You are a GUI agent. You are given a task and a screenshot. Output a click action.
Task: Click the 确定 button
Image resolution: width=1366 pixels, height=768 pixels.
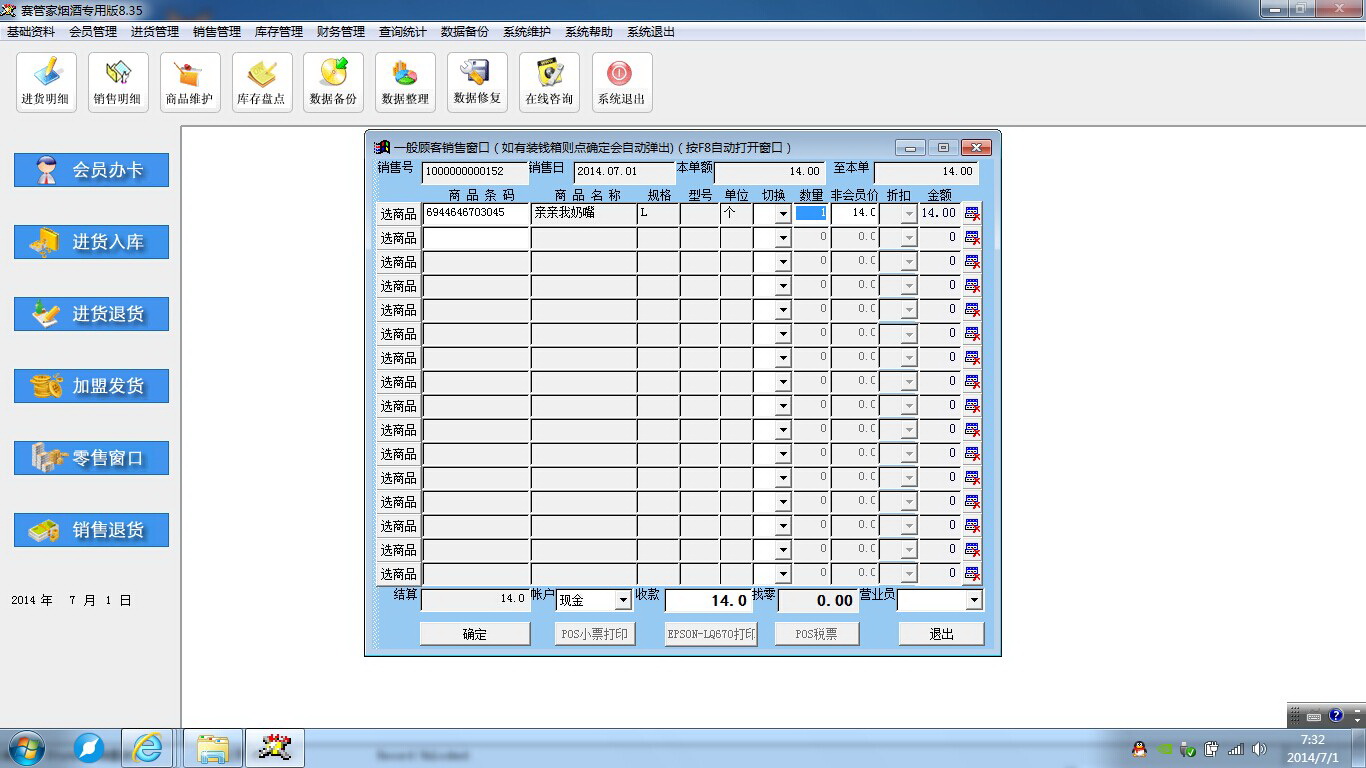coord(475,634)
